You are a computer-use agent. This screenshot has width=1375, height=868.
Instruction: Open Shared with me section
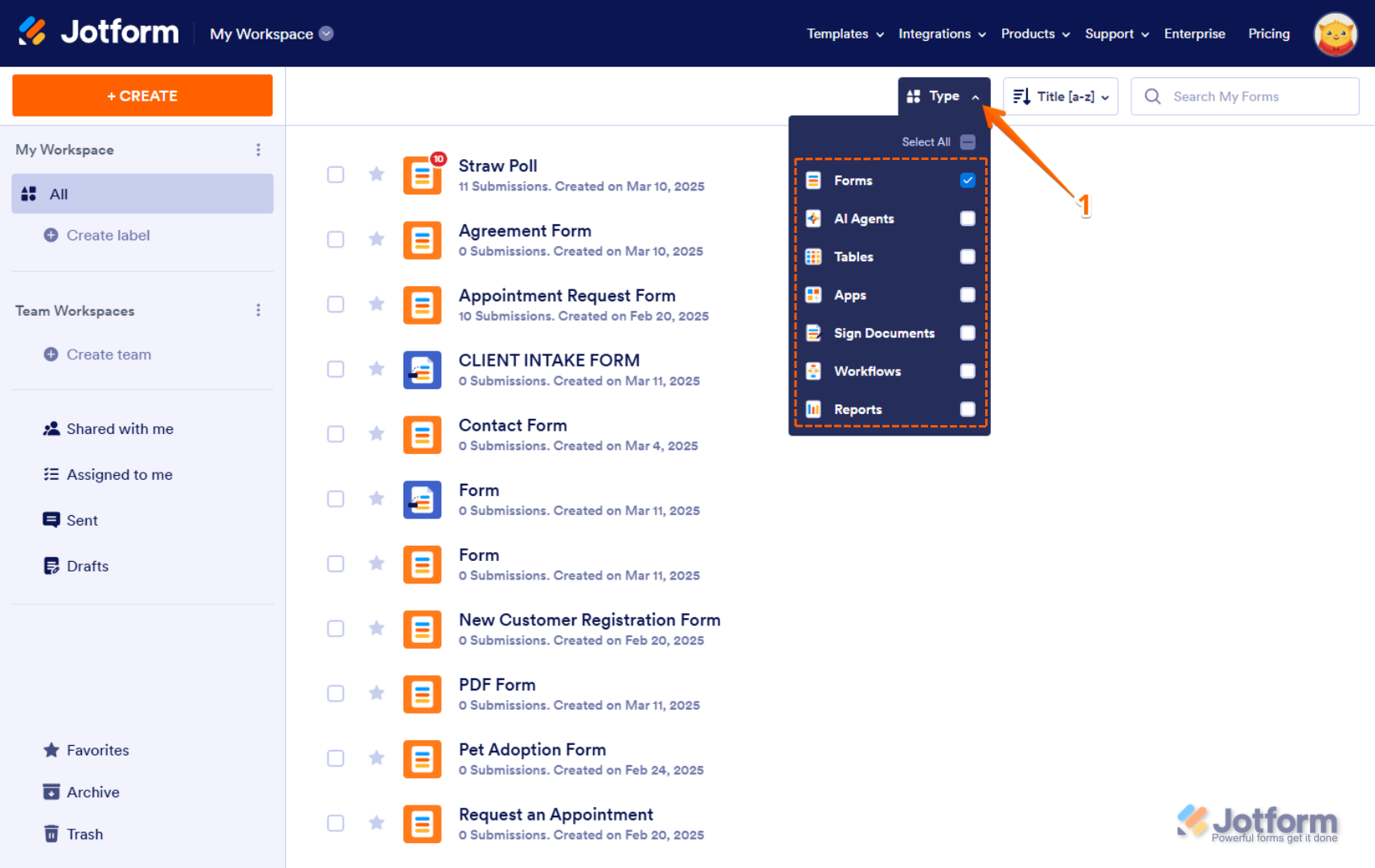tap(108, 429)
